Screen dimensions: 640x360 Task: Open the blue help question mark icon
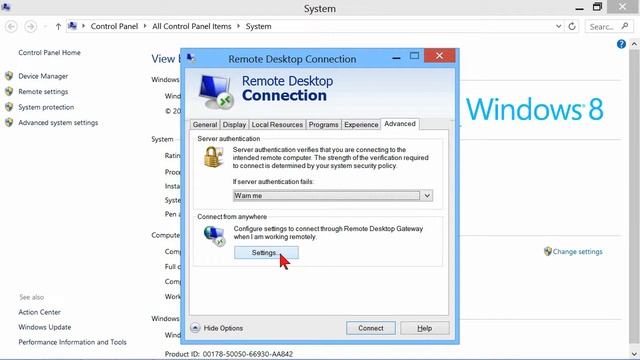coord(621,44)
